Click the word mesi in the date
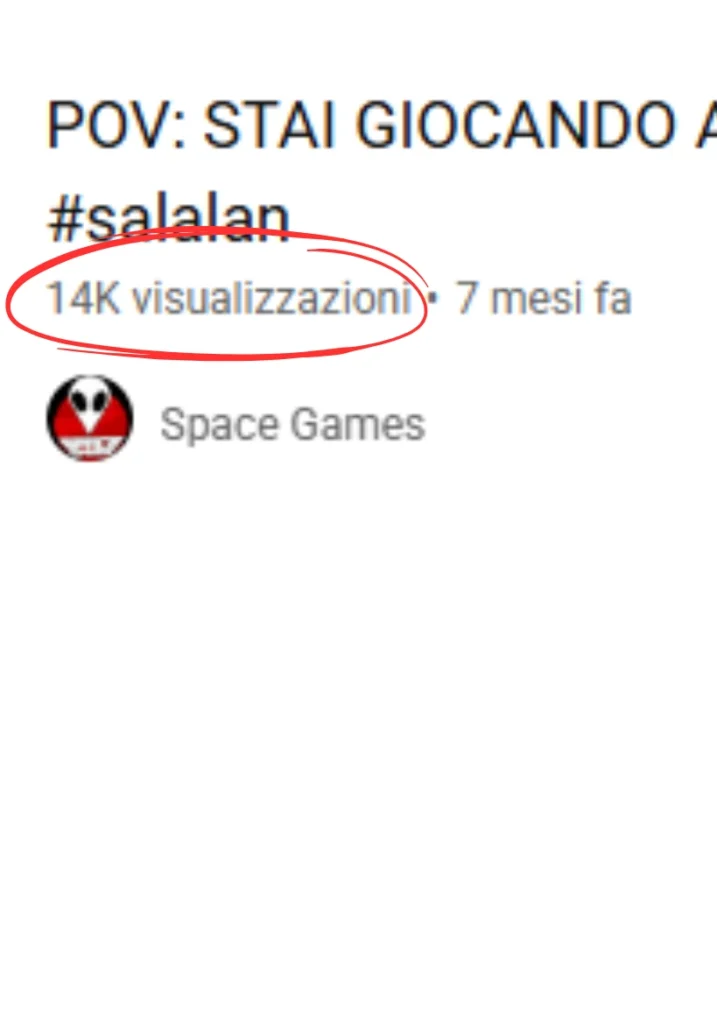 point(536,298)
